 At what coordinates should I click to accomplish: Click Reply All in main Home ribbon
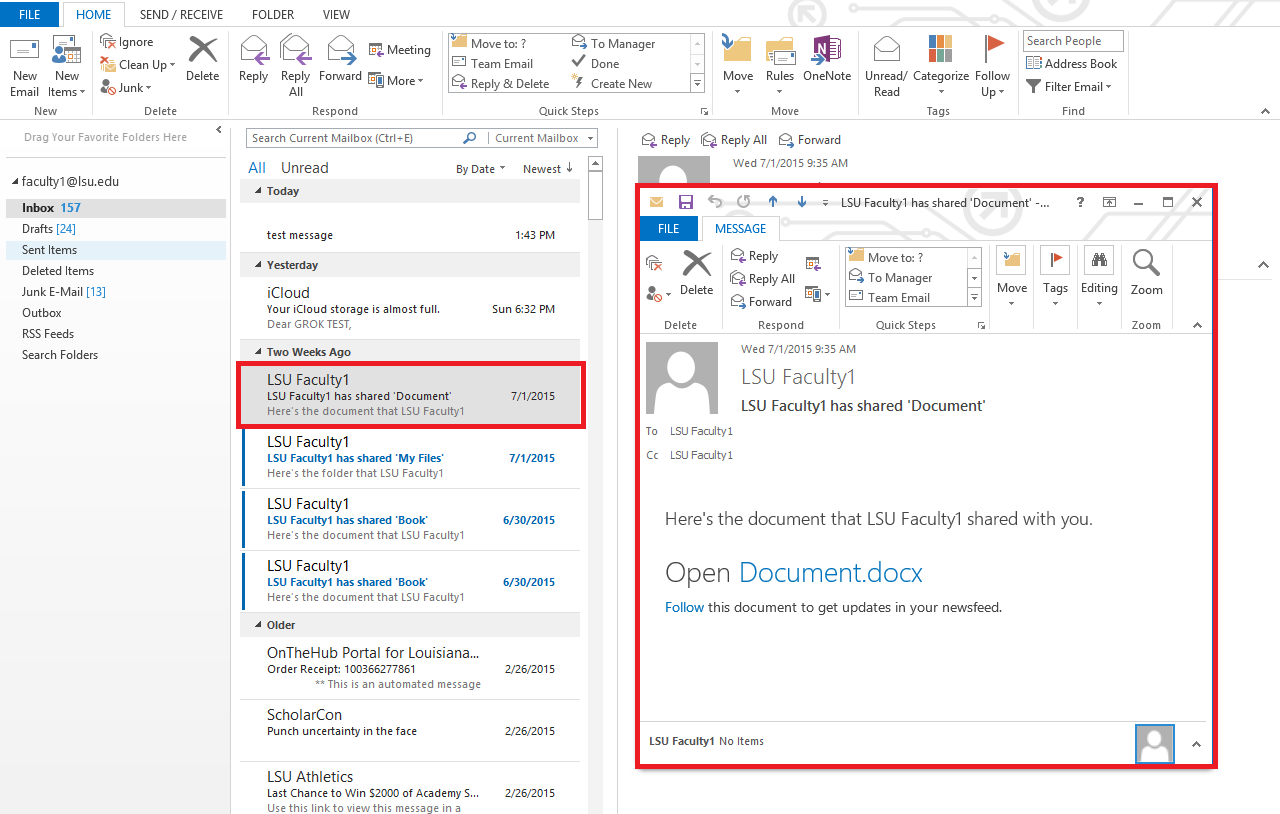296,67
